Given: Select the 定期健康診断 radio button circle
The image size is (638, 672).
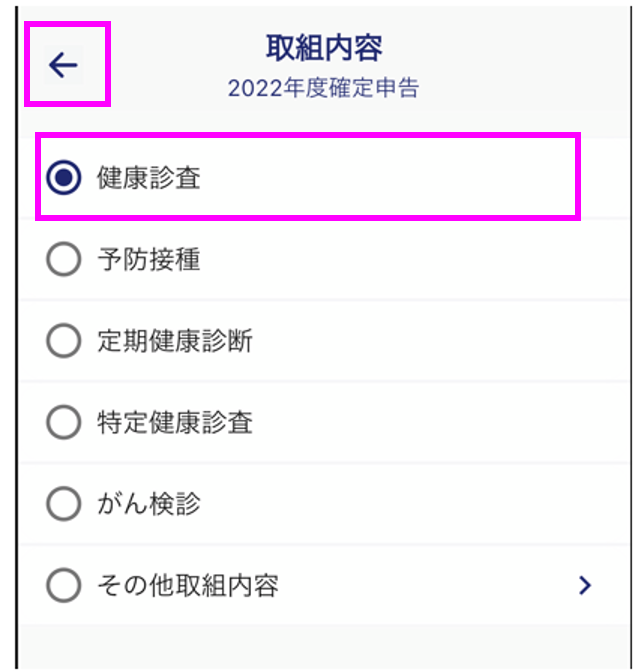Looking at the screenshot, I should coord(63,341).
